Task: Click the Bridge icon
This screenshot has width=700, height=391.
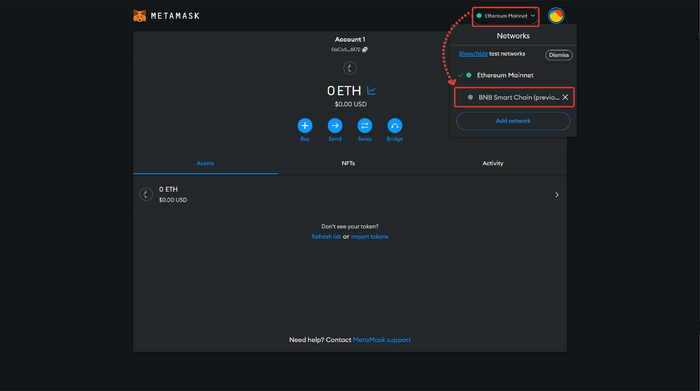Action: [395, 126]
